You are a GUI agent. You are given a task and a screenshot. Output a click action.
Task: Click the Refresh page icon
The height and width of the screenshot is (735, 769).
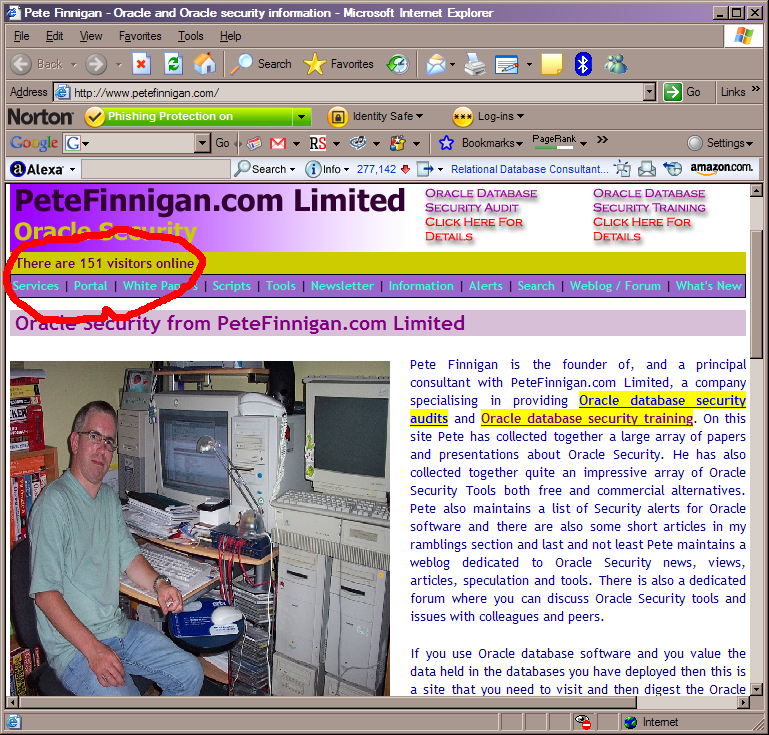pos(173,64)
